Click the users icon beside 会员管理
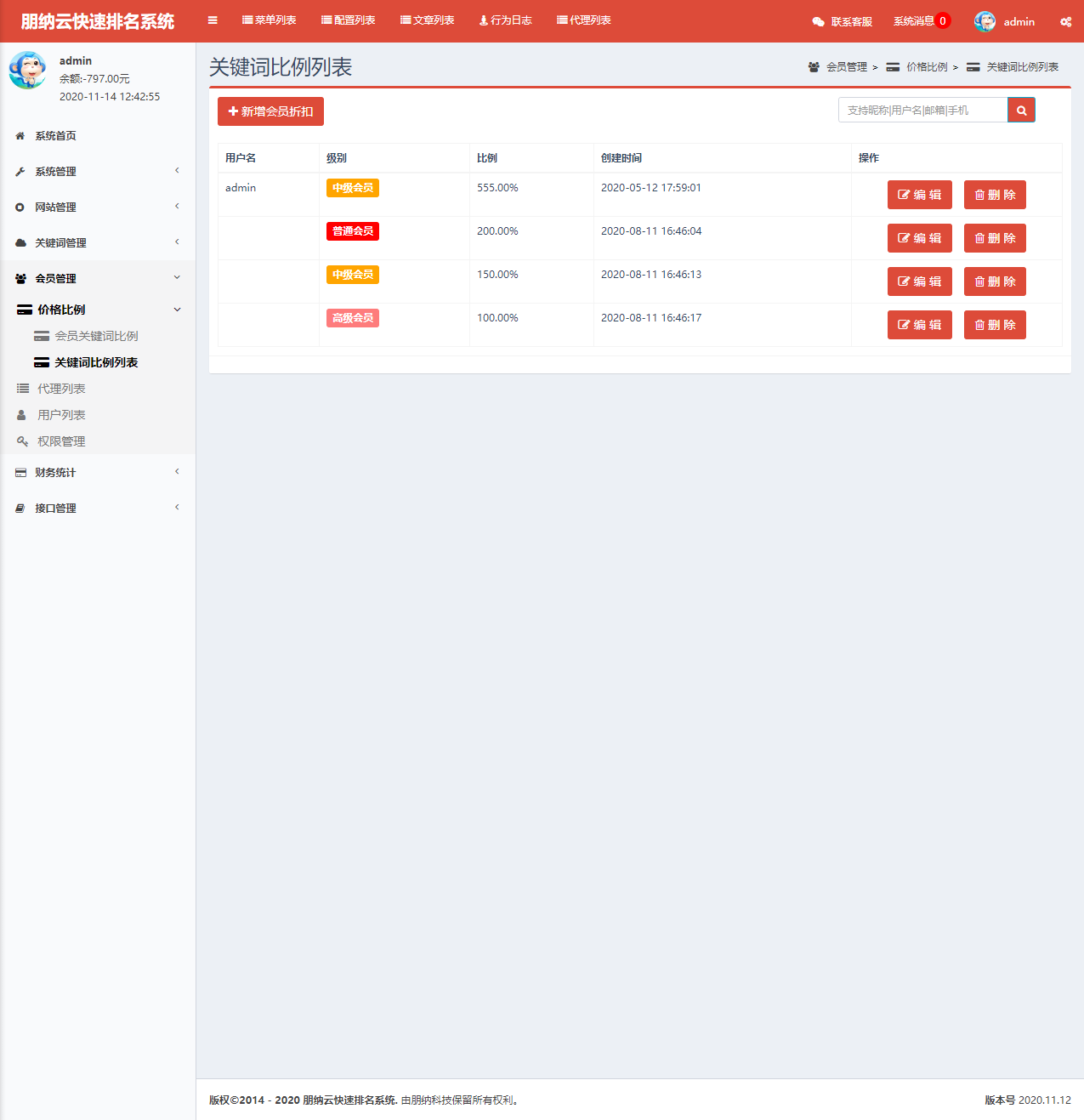 coord(20,279)
